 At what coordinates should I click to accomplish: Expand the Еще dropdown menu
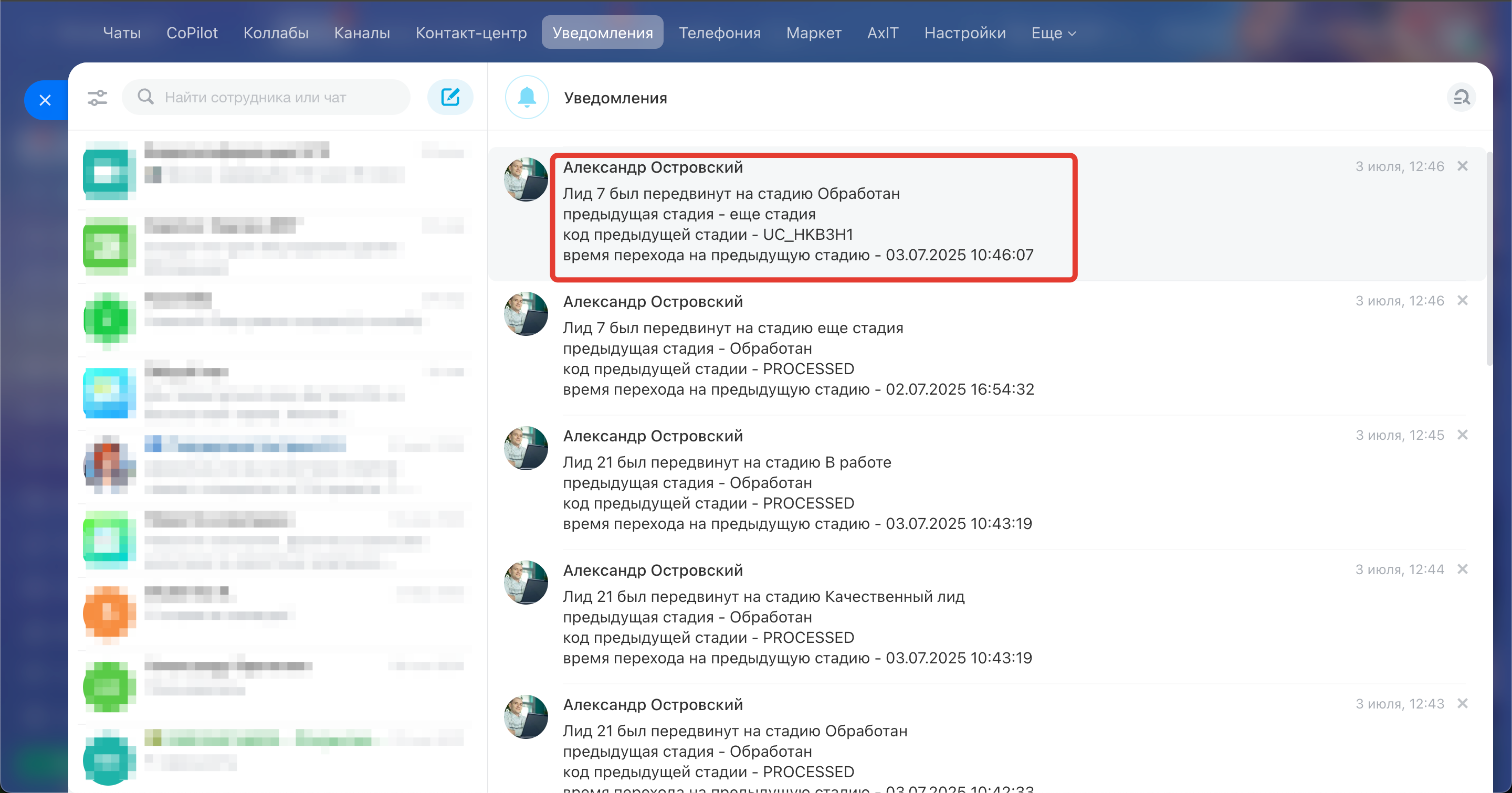coord(1053,33)
